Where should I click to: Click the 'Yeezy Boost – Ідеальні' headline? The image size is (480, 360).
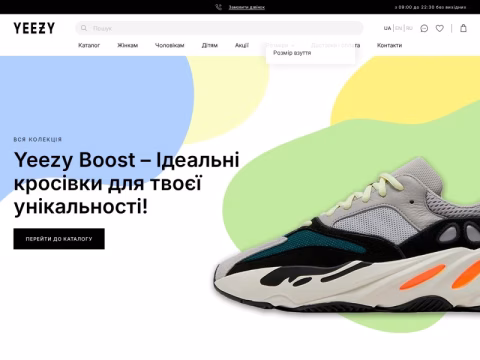tap(127, 160)
